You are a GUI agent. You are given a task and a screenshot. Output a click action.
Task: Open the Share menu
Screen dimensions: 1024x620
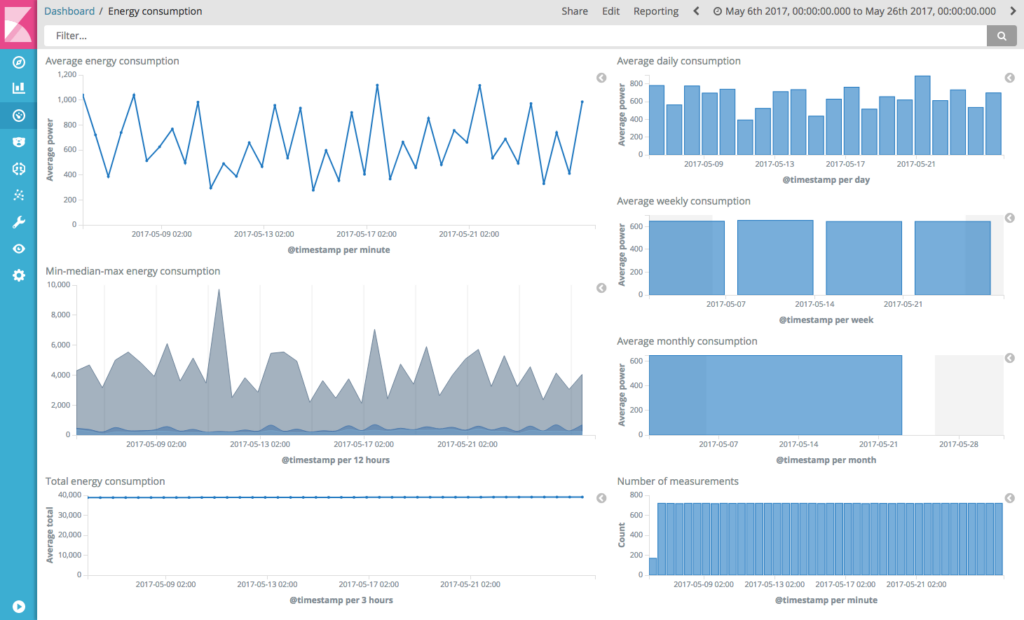(x=574, y=11)
